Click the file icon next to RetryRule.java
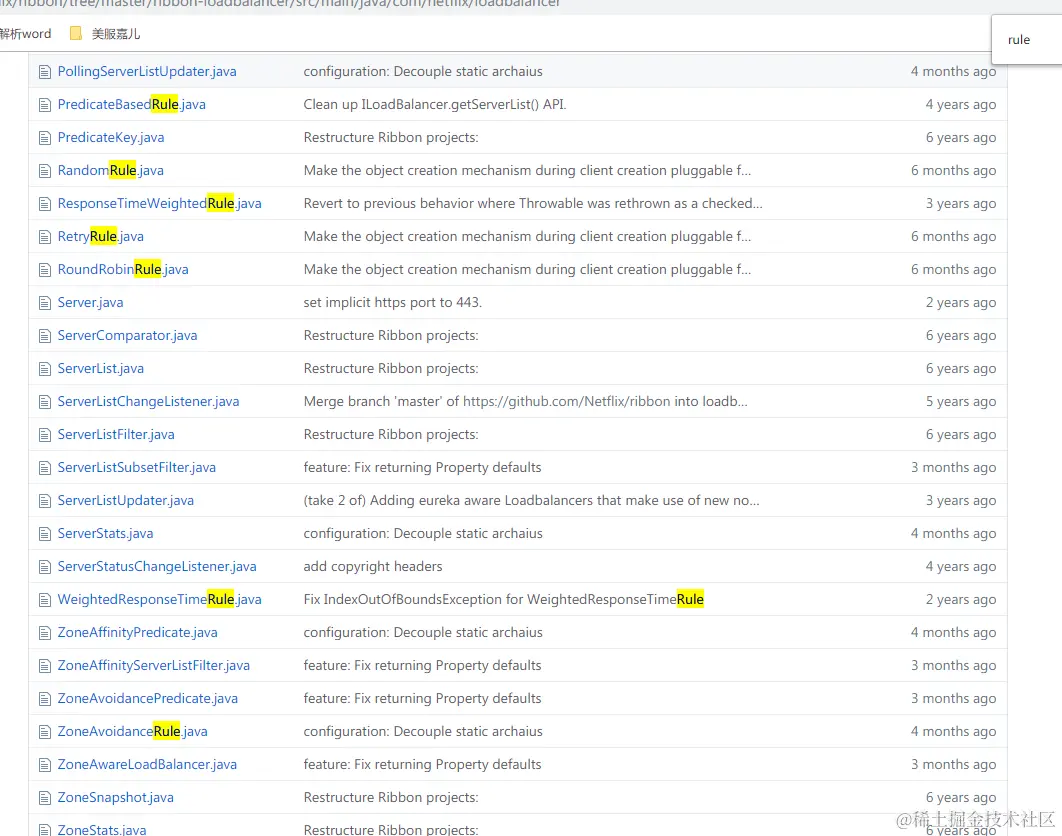The image size is (1062, 836). tap(44, 235)
